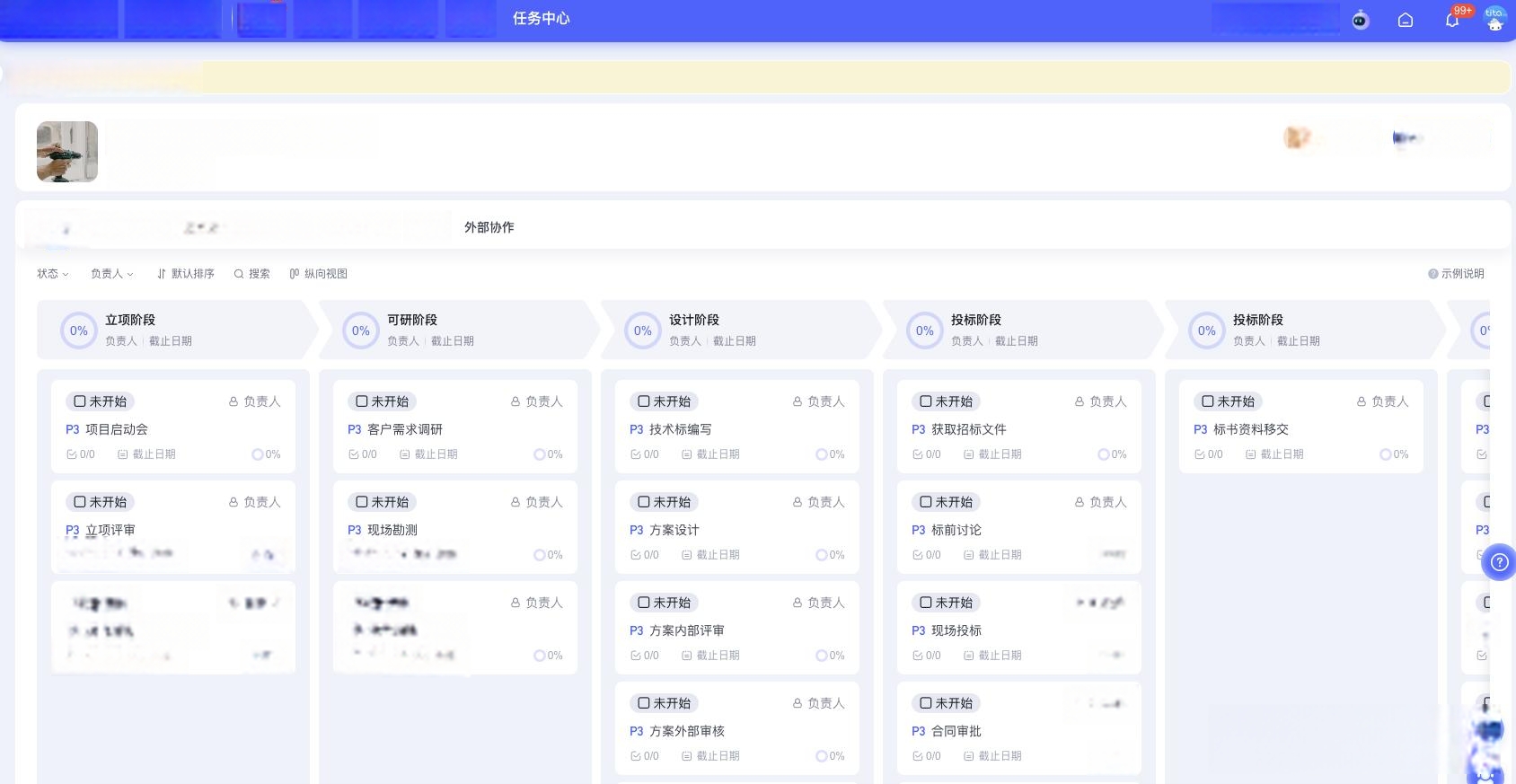This screenshot has height=784, width=1516.
Task: Assign 负责人 on the 获取招标文件 card
Action: click(1101, 401)
